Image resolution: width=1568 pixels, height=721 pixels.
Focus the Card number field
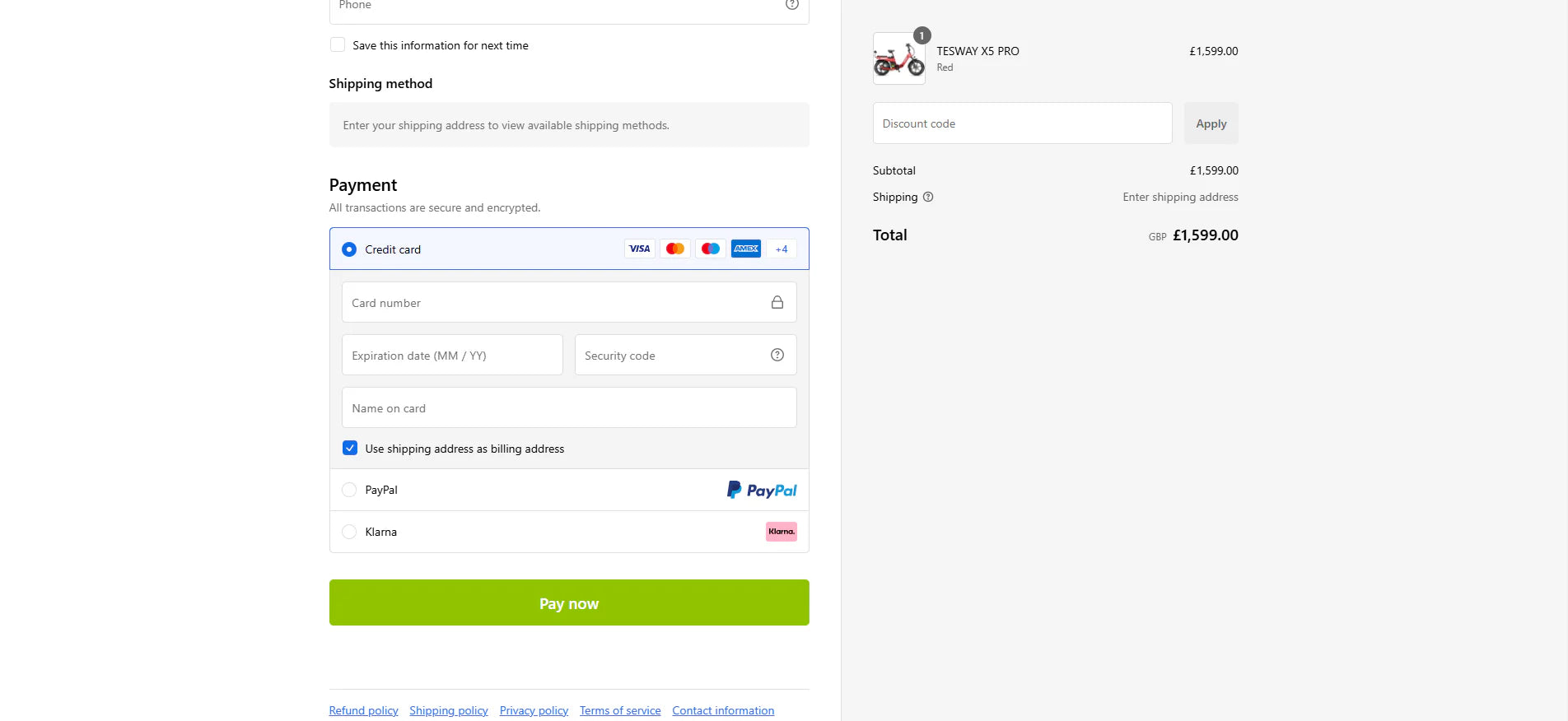[x=552, y=303]
